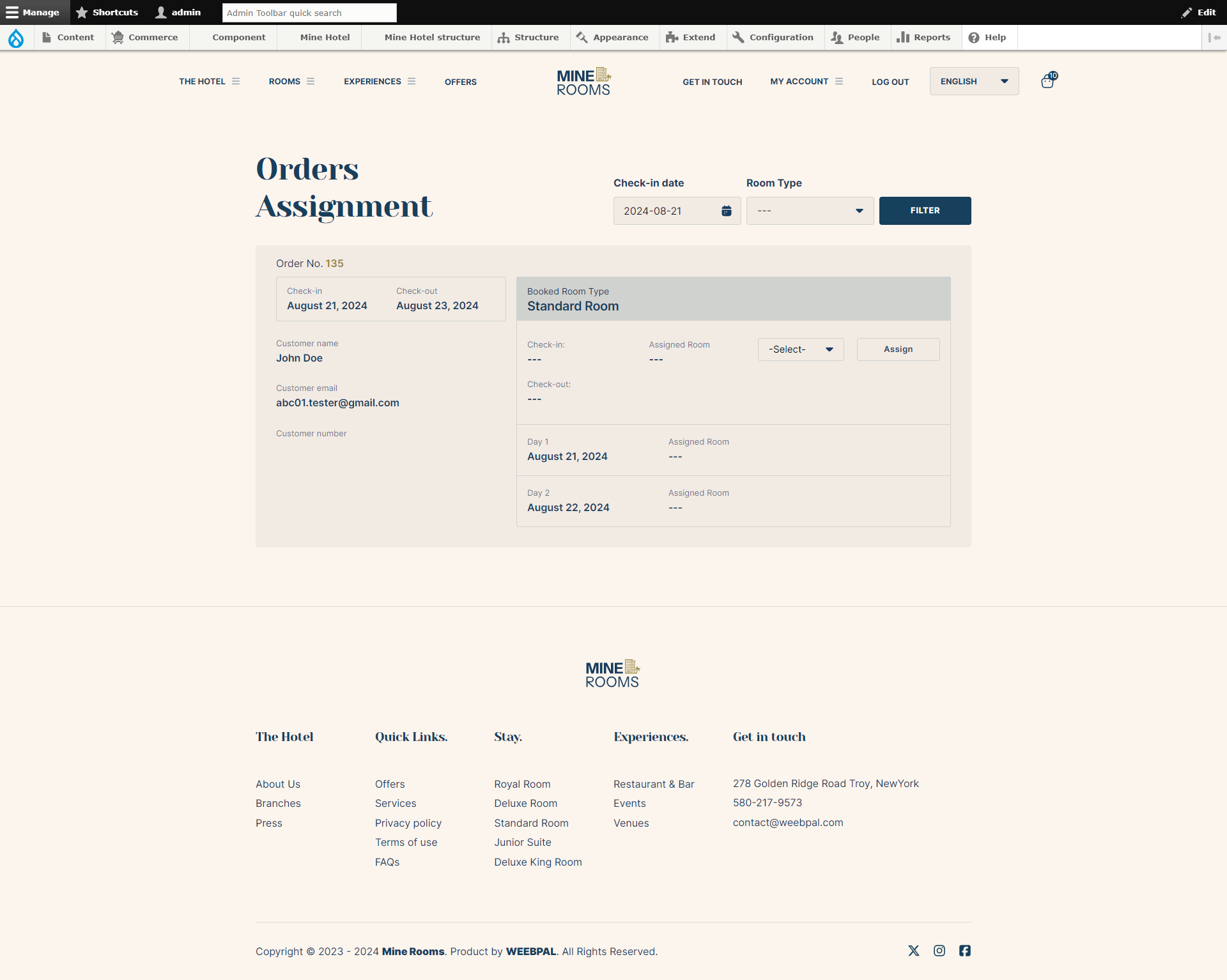Click the FILTER button
The image size is (1227, 980).
coord(925,210)
